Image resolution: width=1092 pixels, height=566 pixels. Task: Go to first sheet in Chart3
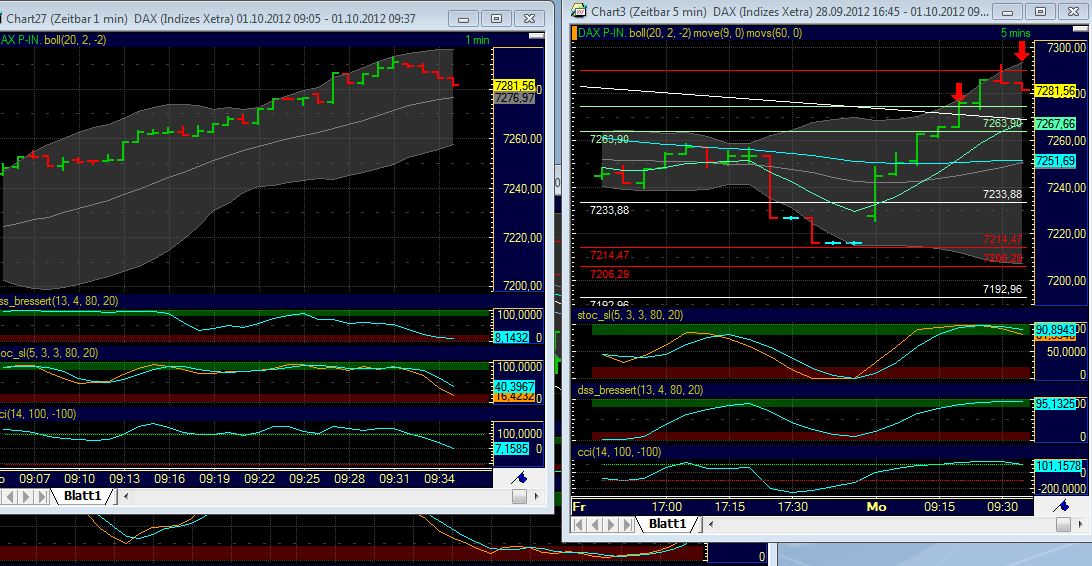pyautogui.click(x=579, y=524)
